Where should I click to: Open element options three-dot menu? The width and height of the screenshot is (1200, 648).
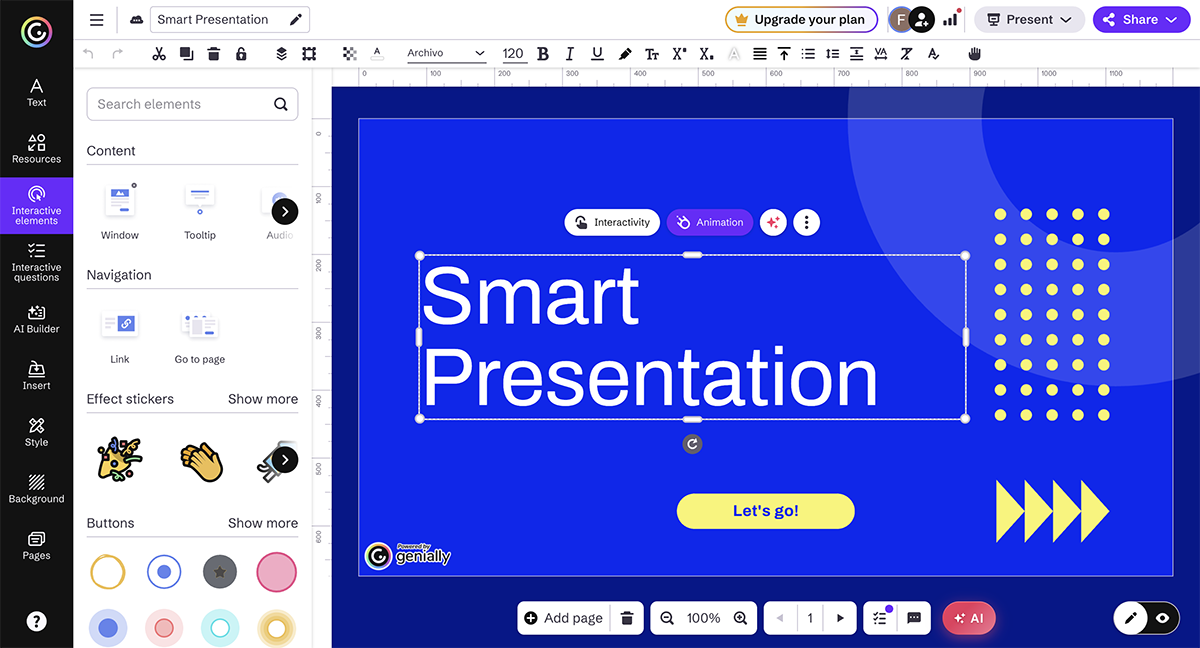click(x=807, y=222)
